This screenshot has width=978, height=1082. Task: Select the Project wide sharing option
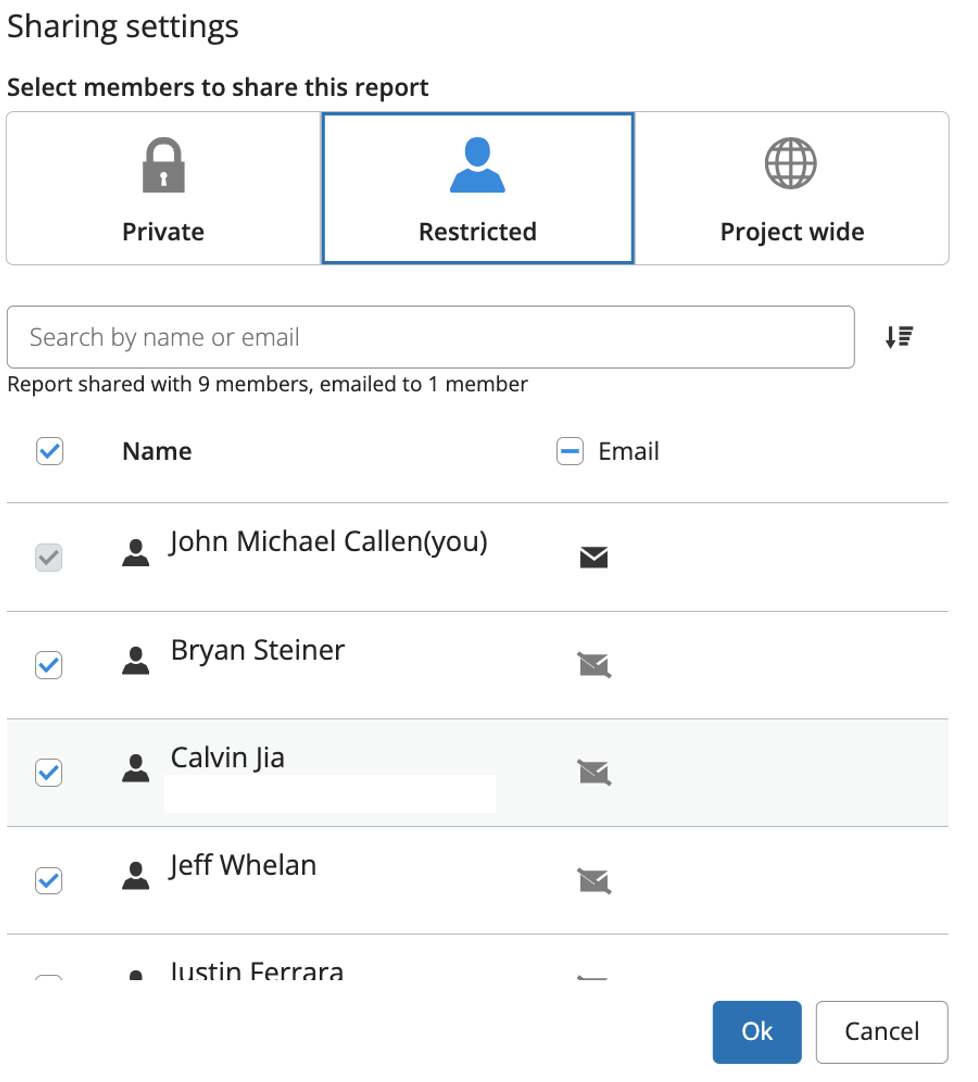[791, 188]
